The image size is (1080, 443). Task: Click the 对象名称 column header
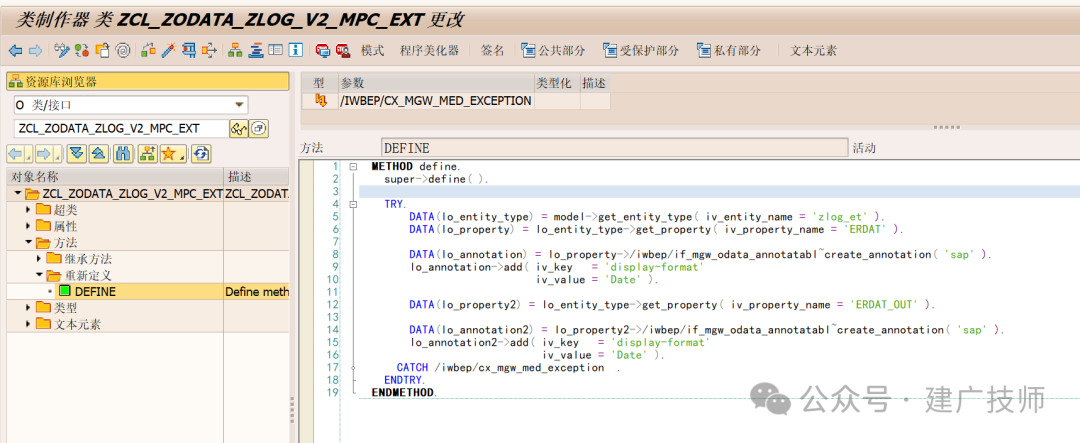[x=115, y=176]
